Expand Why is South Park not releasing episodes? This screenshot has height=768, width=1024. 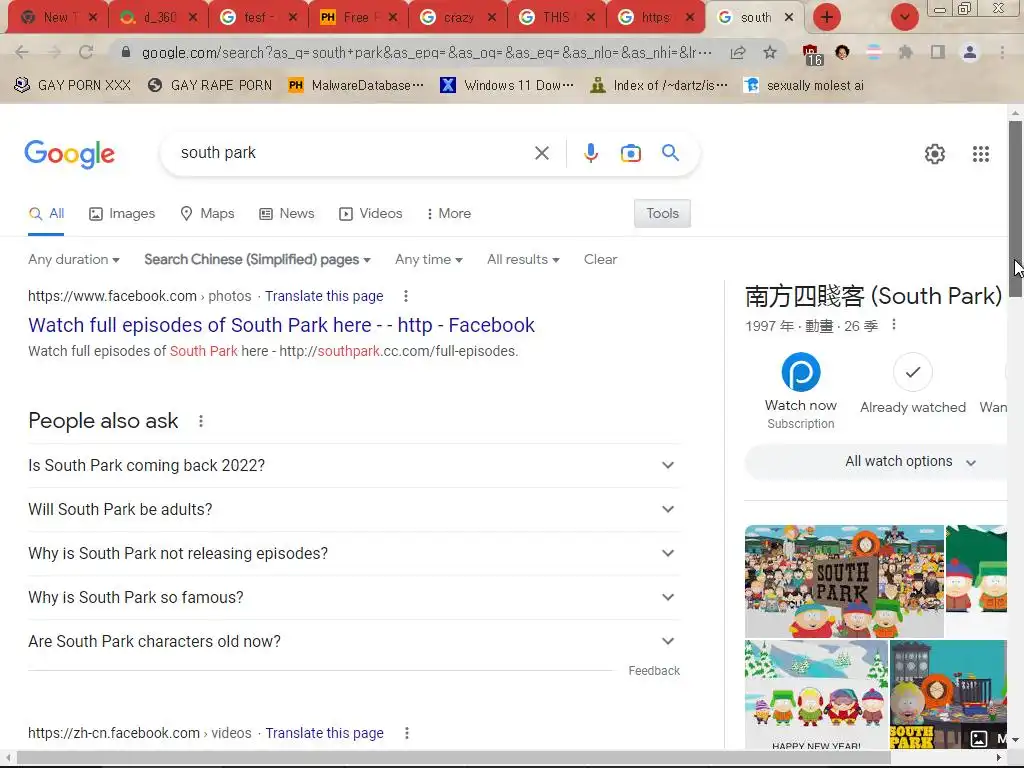click(x=354, y=553)
